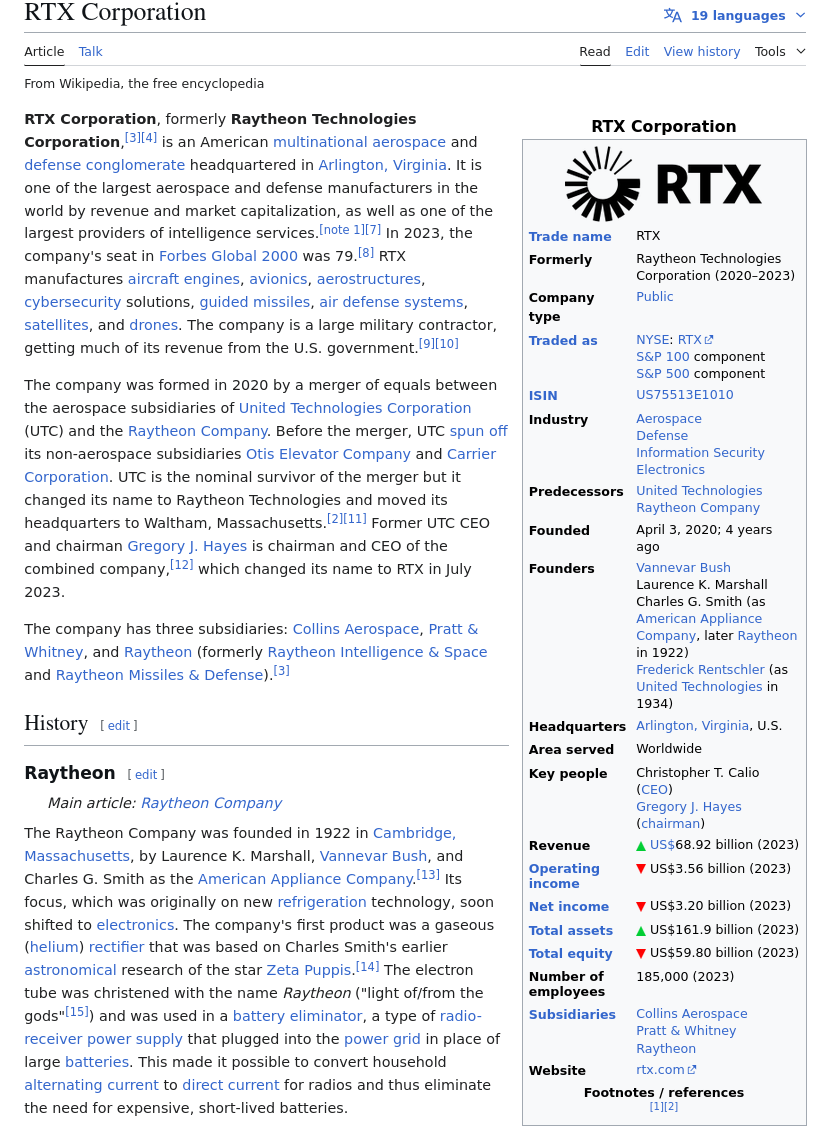Screen dimensions: 823x1135
Task: Click the rtx.com external link icon
Action: tap(691, 1070)
